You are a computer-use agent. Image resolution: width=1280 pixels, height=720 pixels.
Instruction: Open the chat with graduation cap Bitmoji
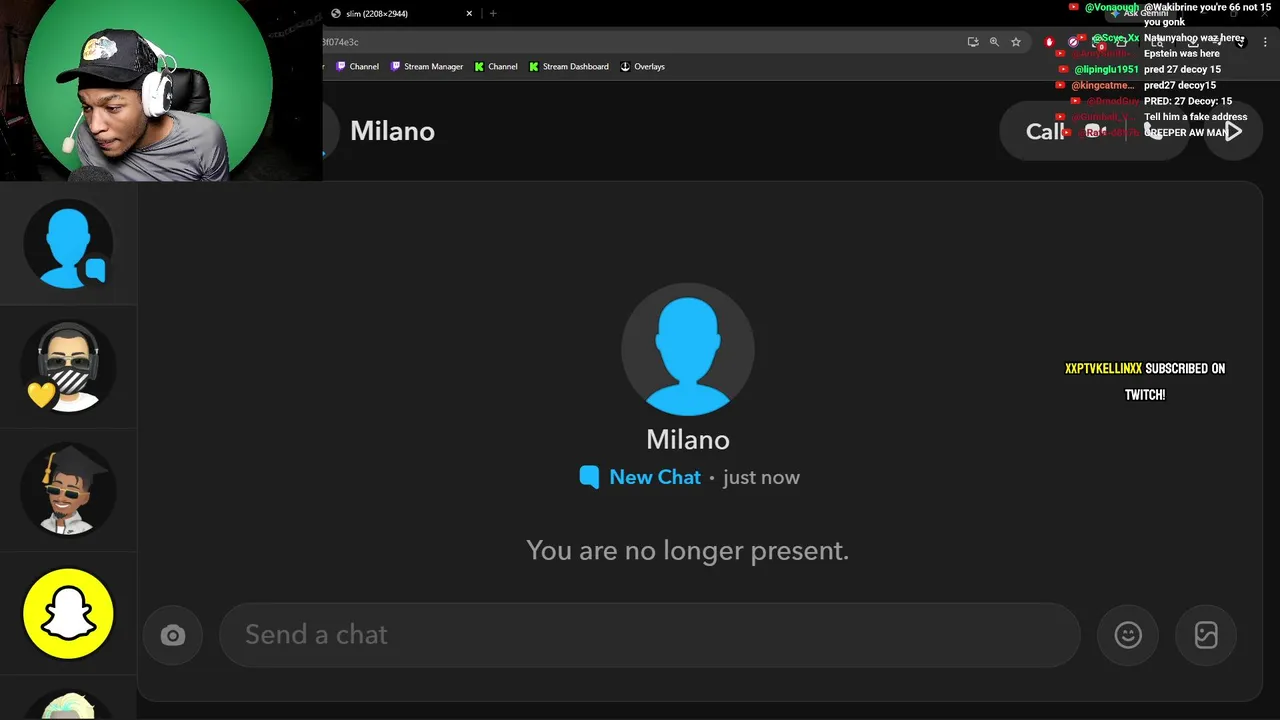[x=68, y=490]
